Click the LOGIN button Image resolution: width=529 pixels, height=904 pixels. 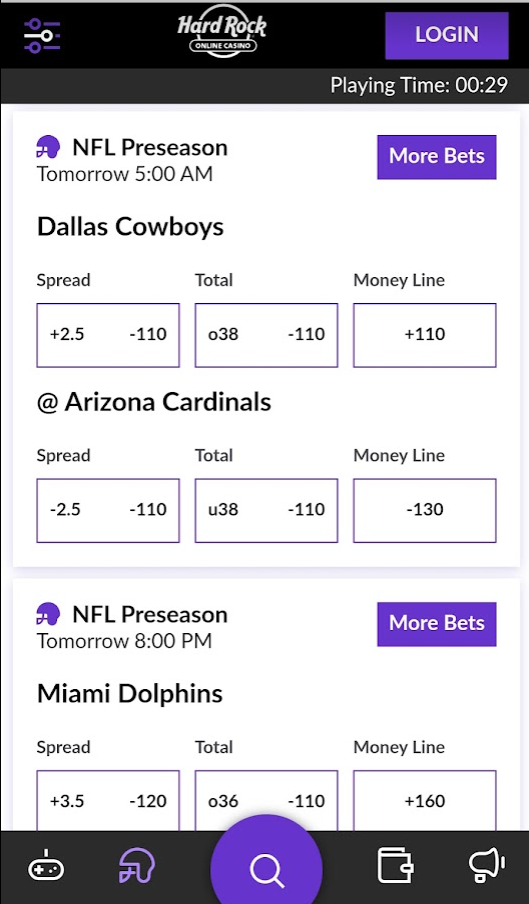(447, 35)
